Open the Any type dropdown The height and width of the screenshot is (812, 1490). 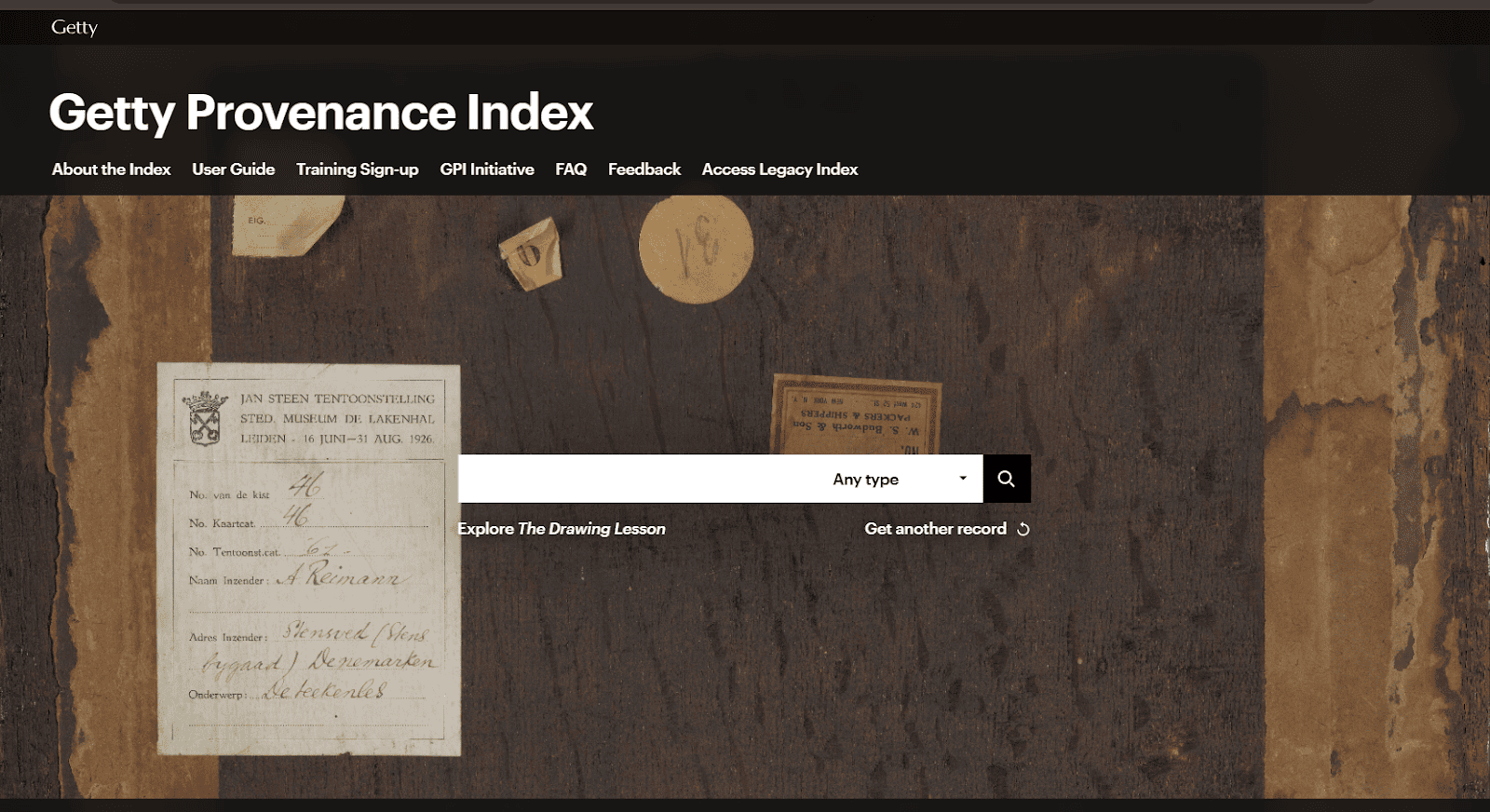coord(900,479)
